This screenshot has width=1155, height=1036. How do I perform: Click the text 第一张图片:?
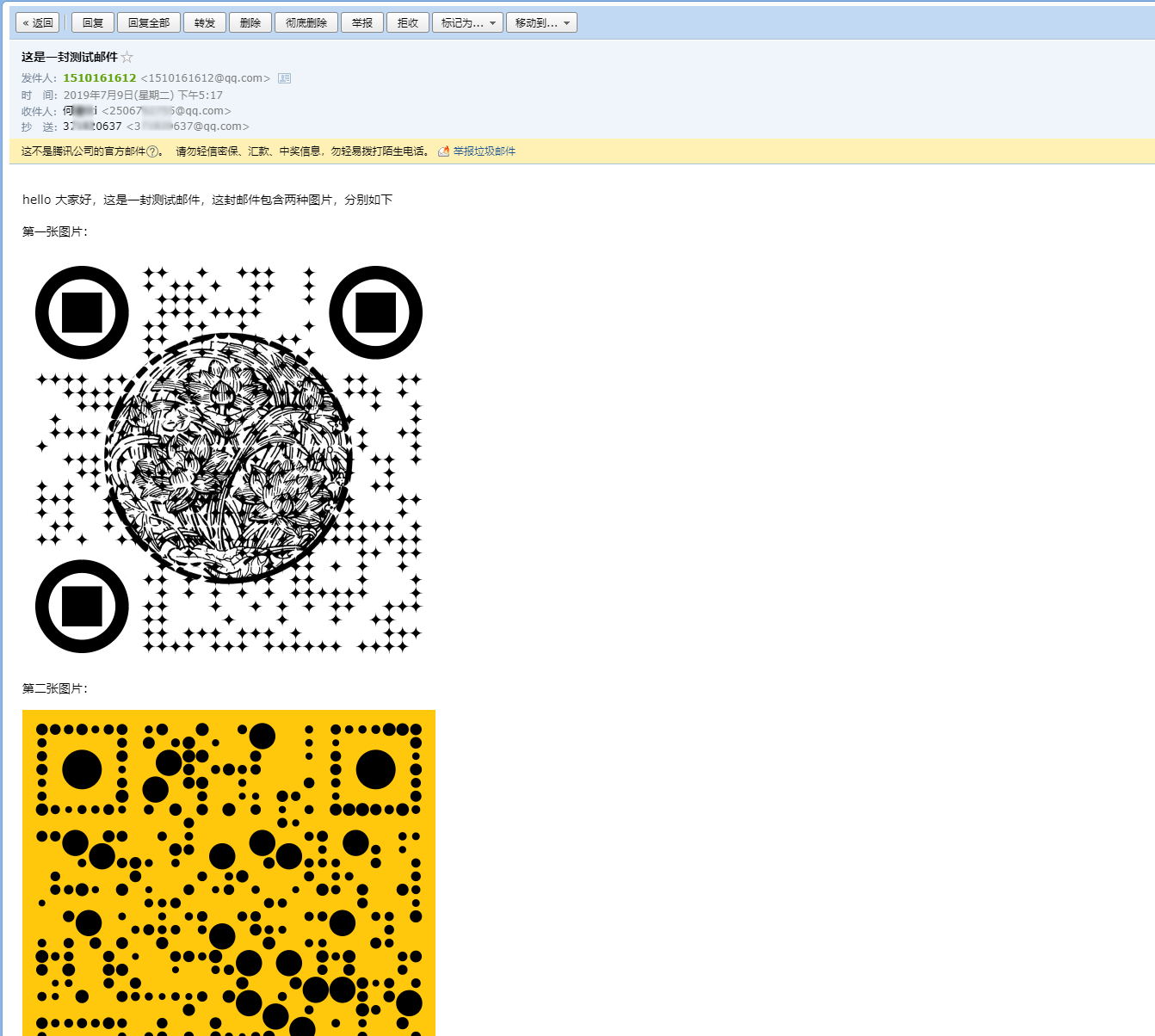coord(55,231)
